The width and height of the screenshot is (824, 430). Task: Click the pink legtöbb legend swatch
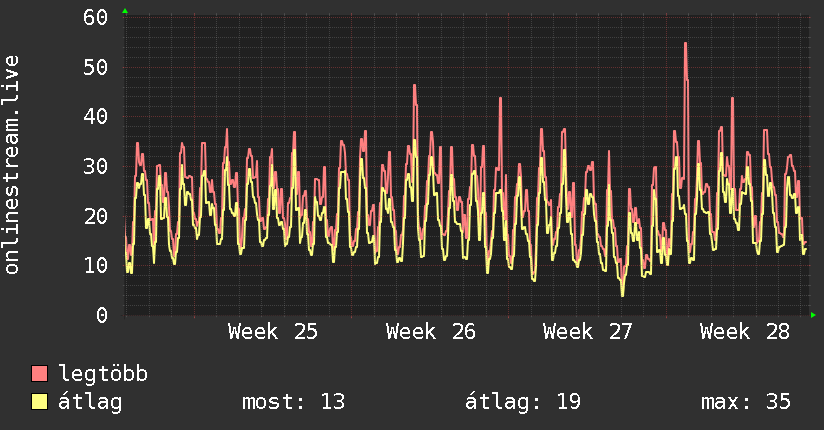pyautogui.click(x=39, y=373)
